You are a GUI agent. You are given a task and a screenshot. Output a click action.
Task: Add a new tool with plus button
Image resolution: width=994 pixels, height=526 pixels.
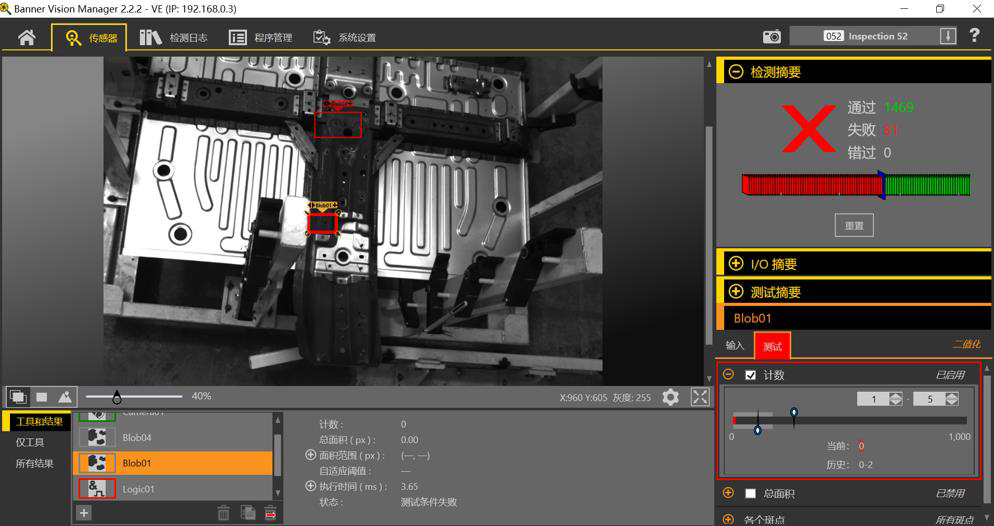pos(84,512)
